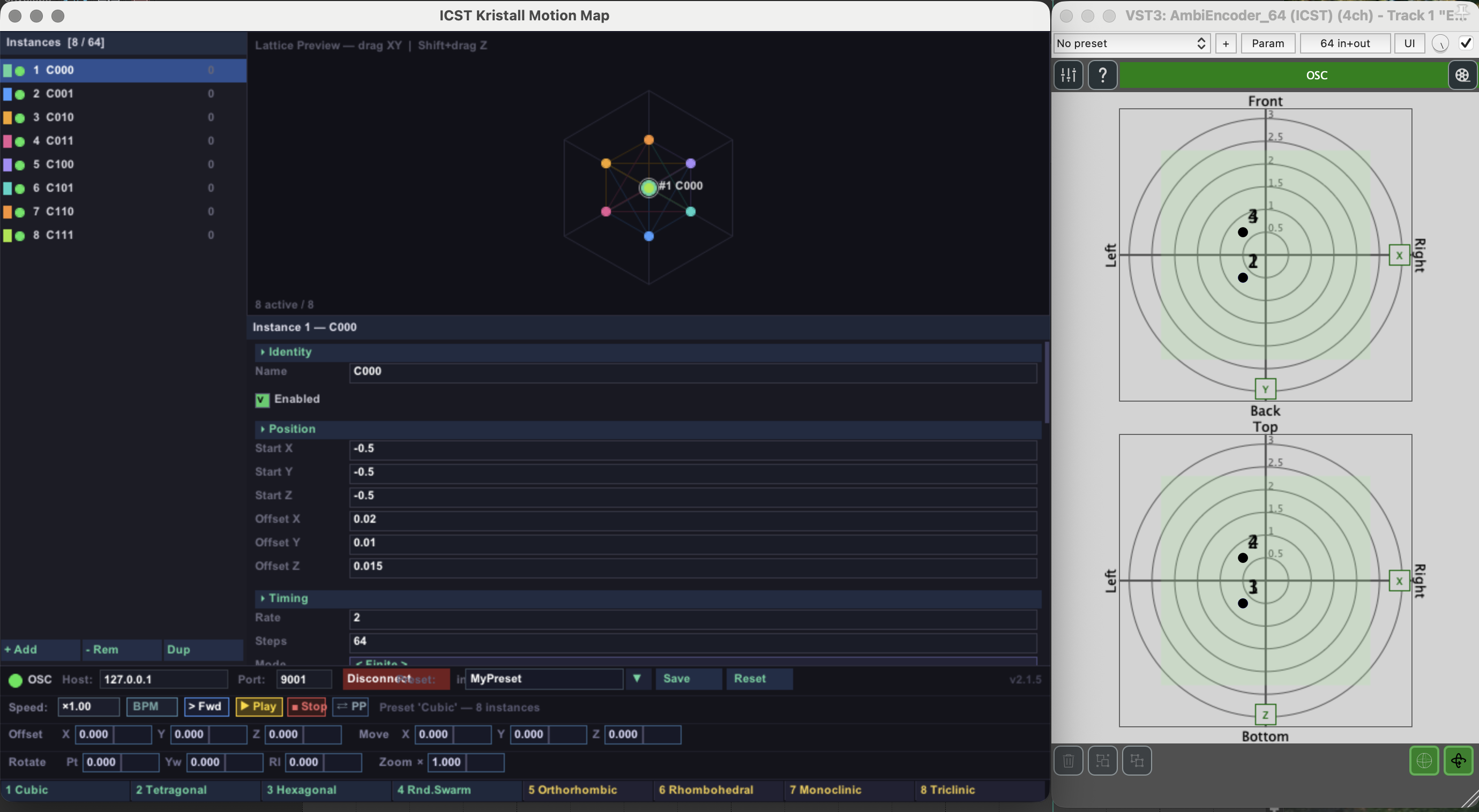Click the color tag of instance 6 C101
The image size is (1479, 812).
[8, 188]
